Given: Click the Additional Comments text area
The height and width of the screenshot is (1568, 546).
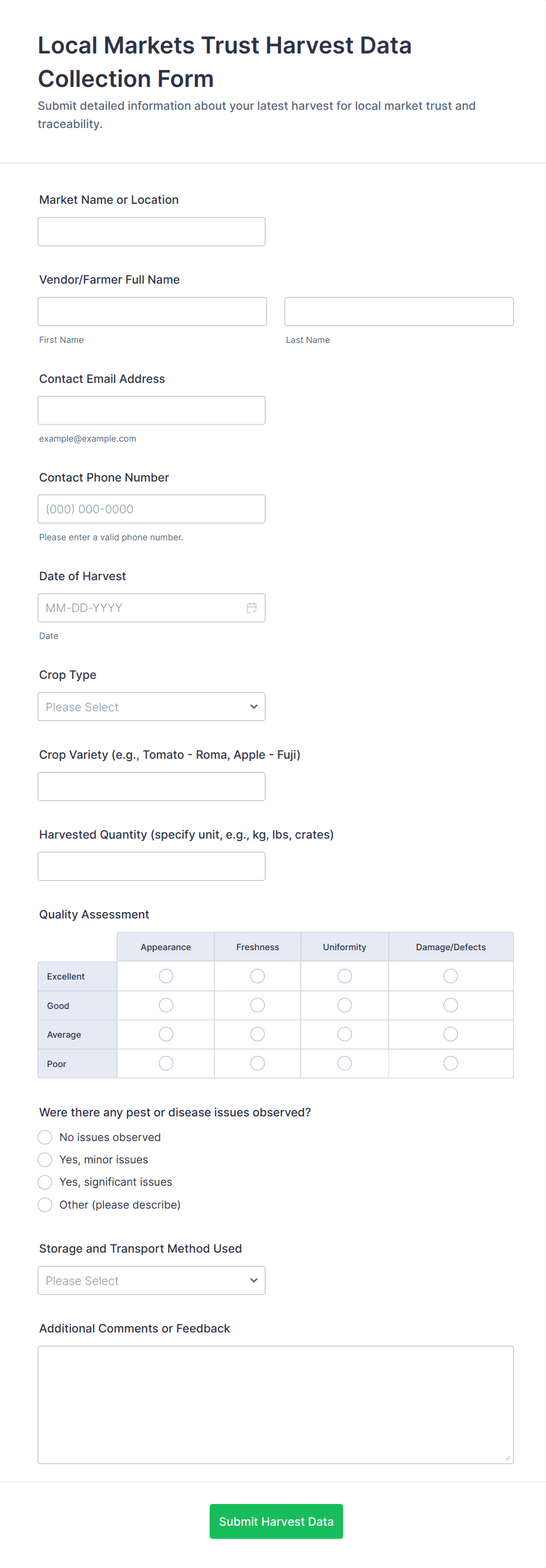Looking at the screenshot, I should (x=275, y=1404).
